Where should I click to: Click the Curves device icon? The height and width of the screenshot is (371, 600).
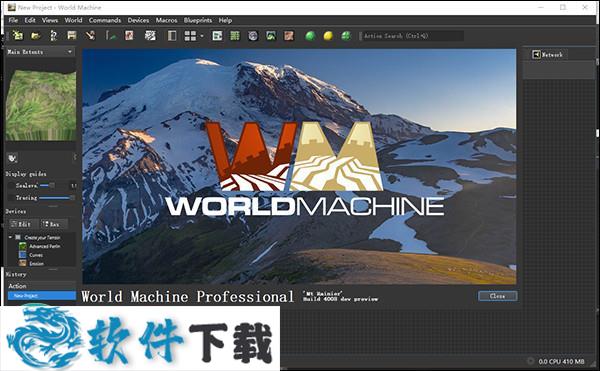23,255
